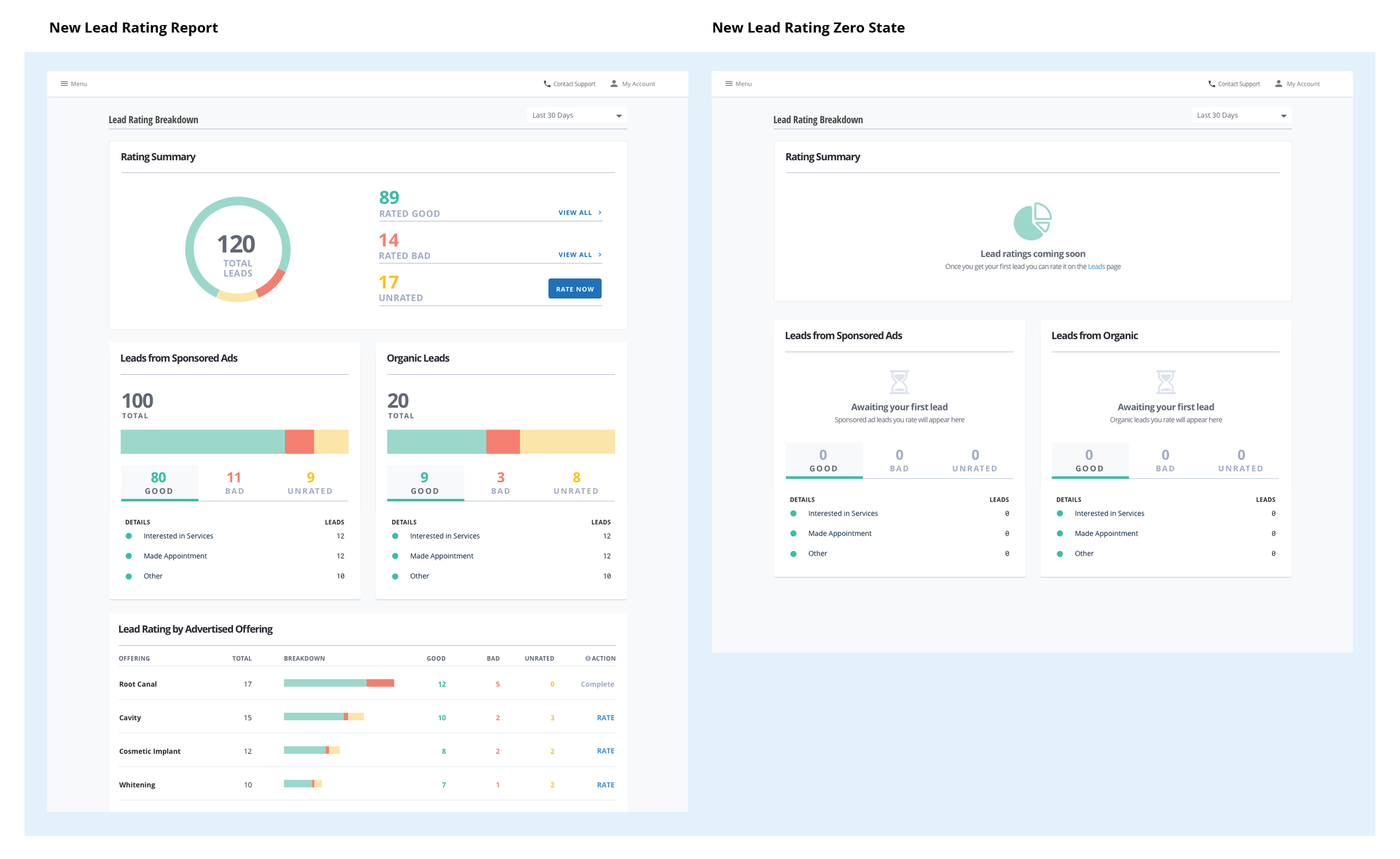This screenshot has width=1400, height=859.
Task: Click RATE in the Cosmetic Implant row
Action: pos(606,750)
